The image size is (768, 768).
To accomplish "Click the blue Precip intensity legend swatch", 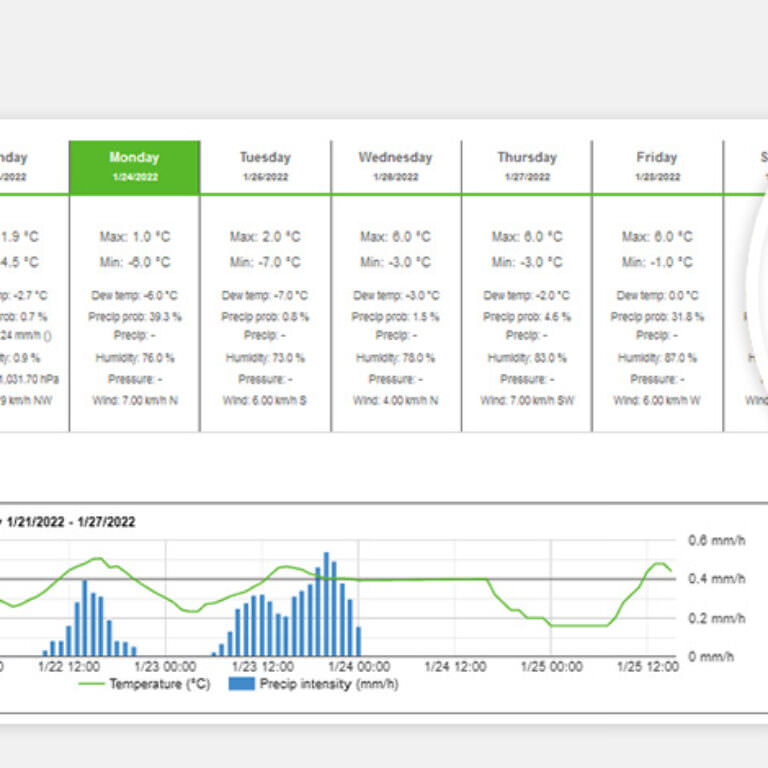I will pos(241,684).
